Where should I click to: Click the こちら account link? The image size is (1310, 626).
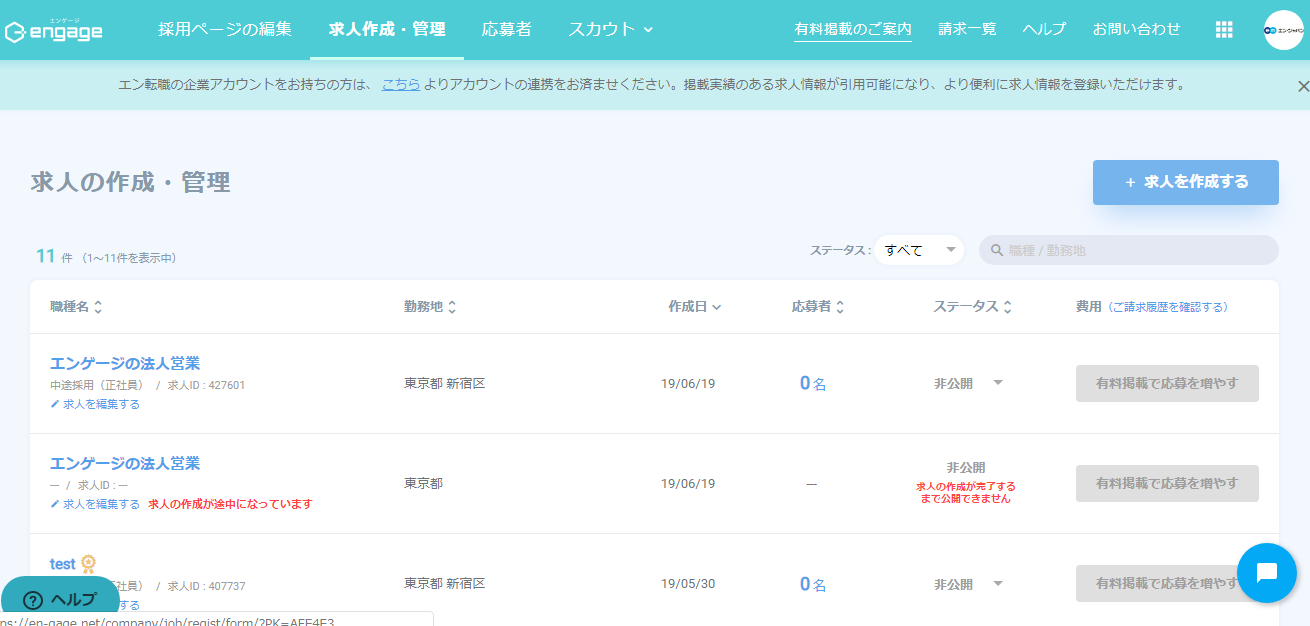tap(401, 85)
